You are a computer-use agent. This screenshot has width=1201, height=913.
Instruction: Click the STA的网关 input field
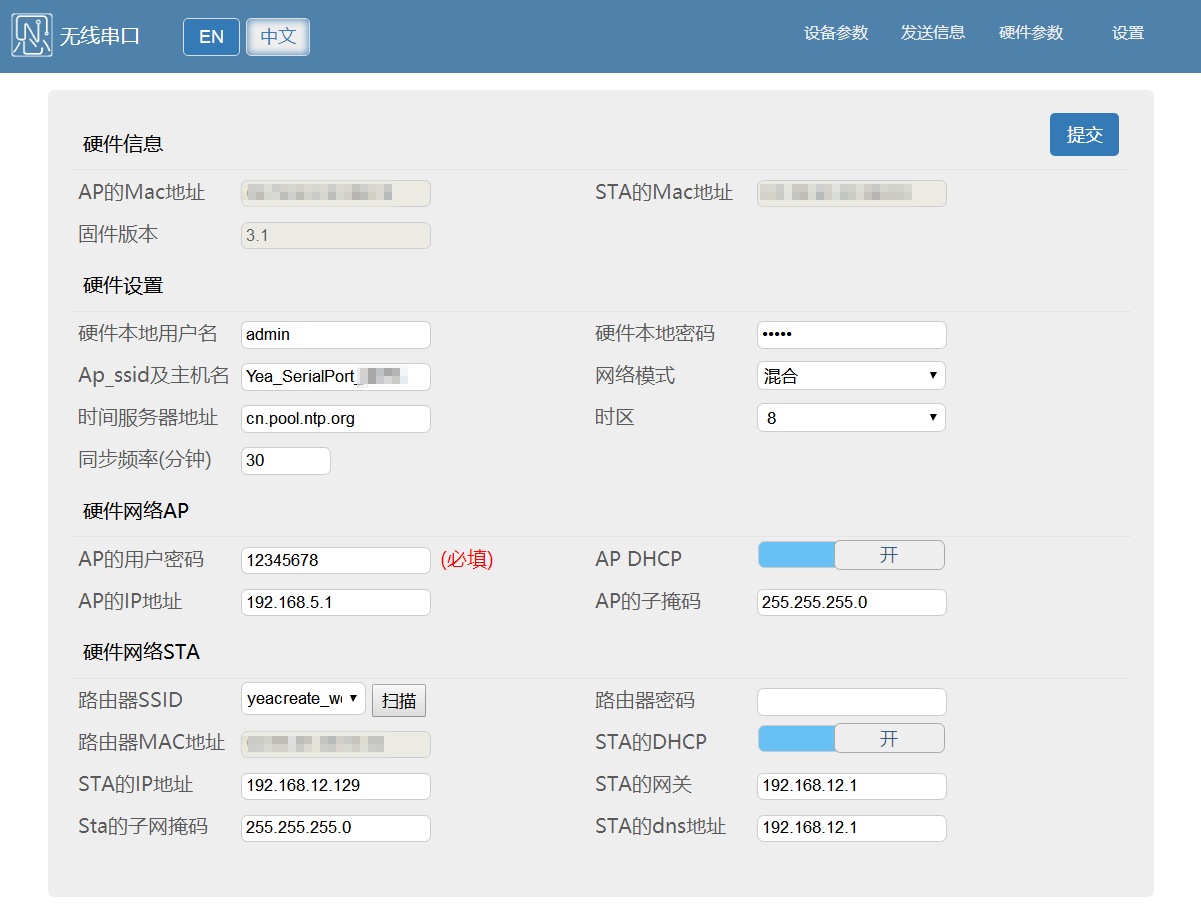point(851,786)
